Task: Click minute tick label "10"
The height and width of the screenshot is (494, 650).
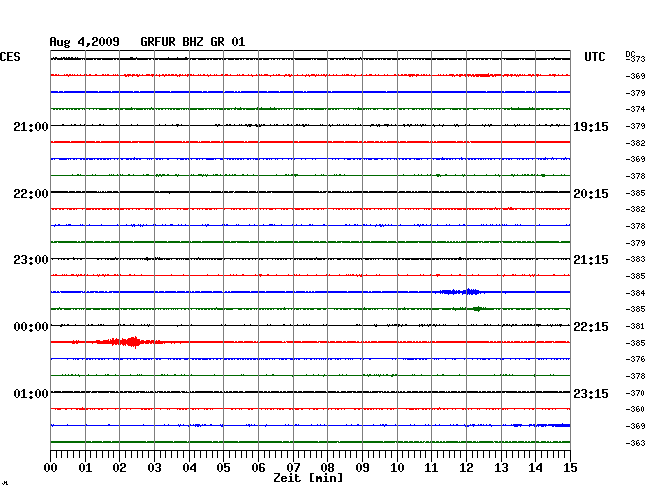Action: pyautogui.click(x=397, y=467)
